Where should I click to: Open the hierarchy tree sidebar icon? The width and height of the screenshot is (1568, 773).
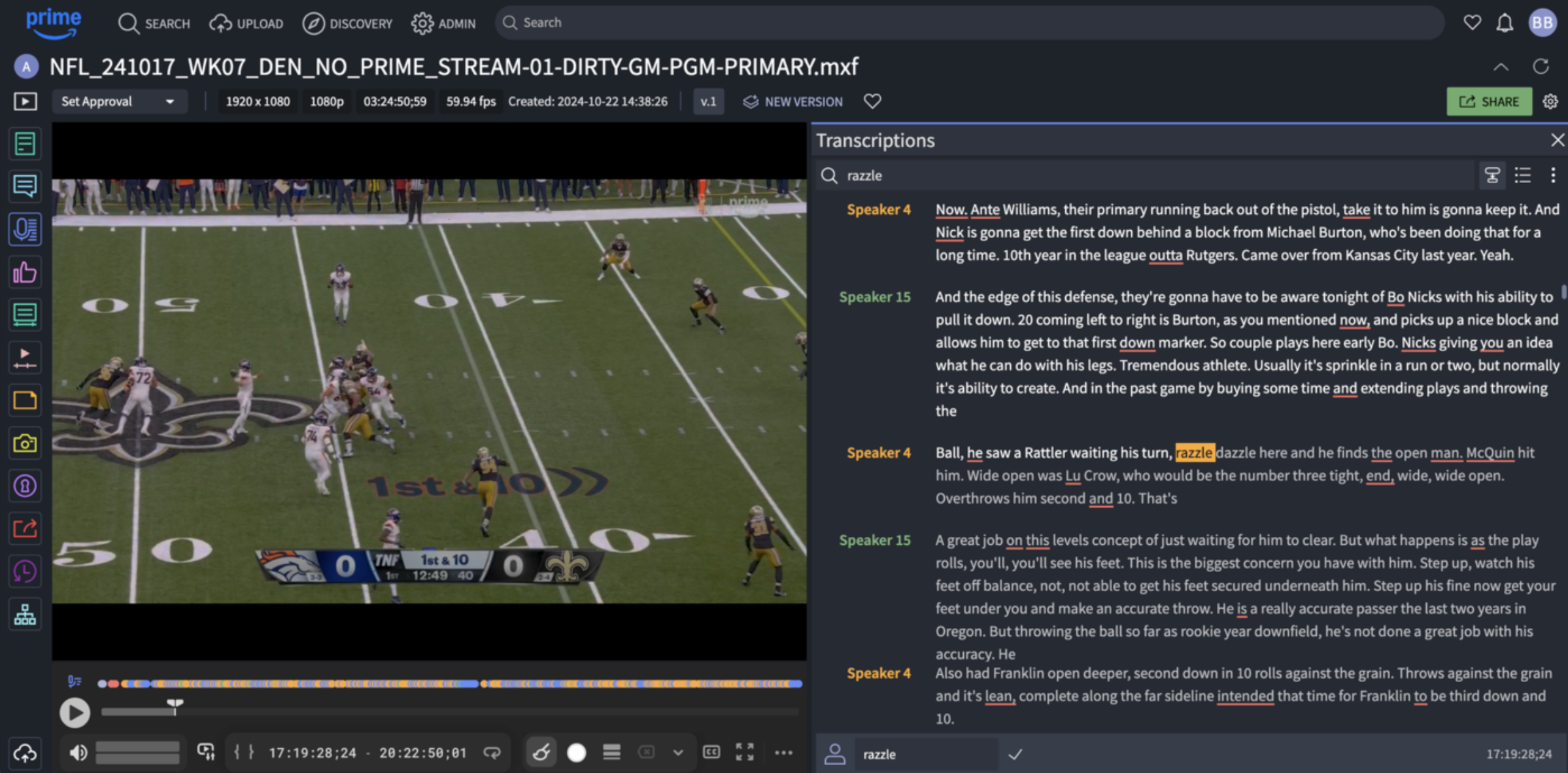pos(25,615)
